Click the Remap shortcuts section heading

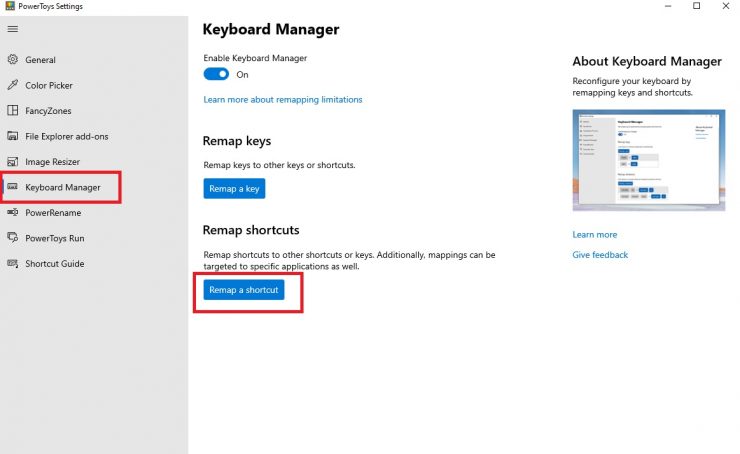[x=251, y=230]
